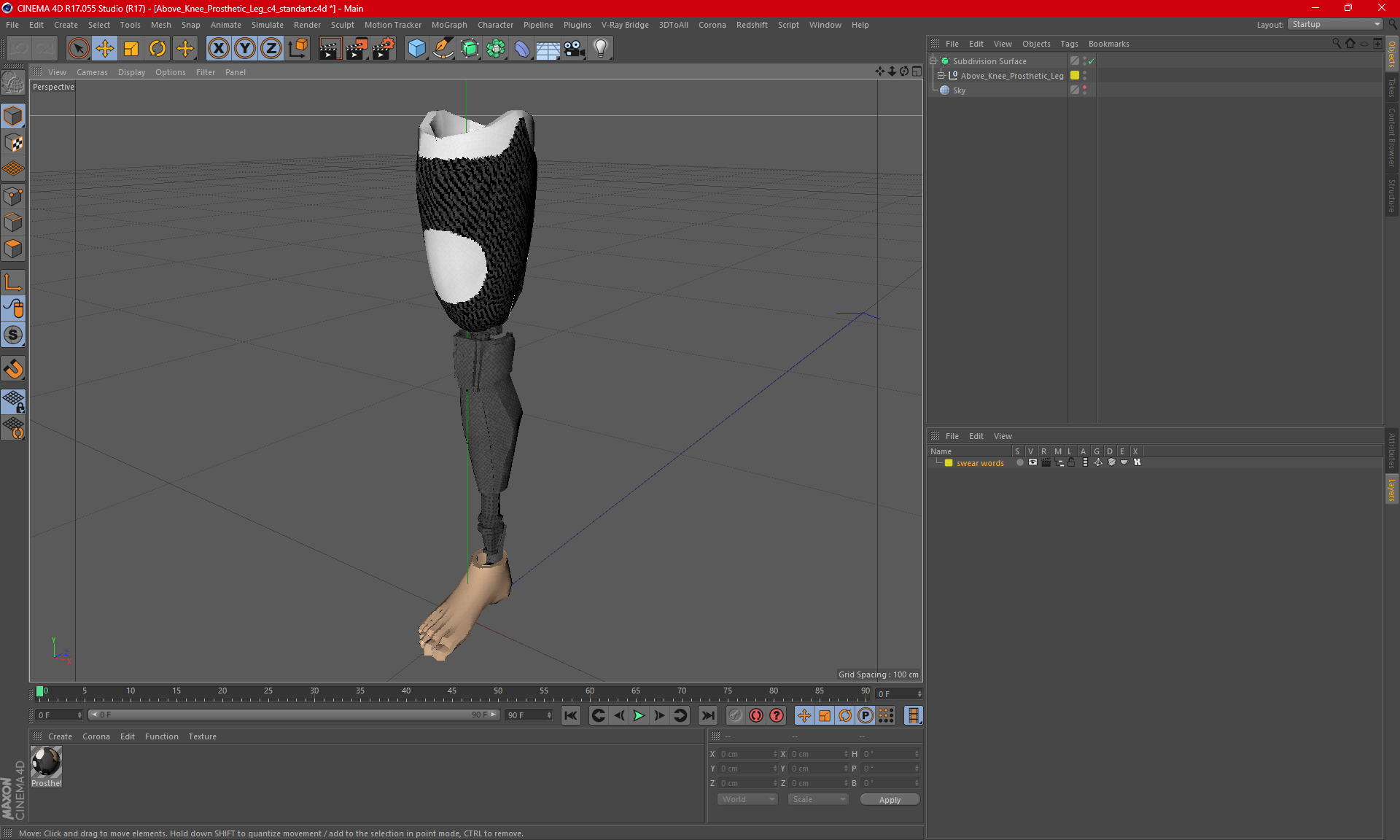1400x840 pixels.
Task: Open the MoGraph menu
Action: tap(449, 25)
